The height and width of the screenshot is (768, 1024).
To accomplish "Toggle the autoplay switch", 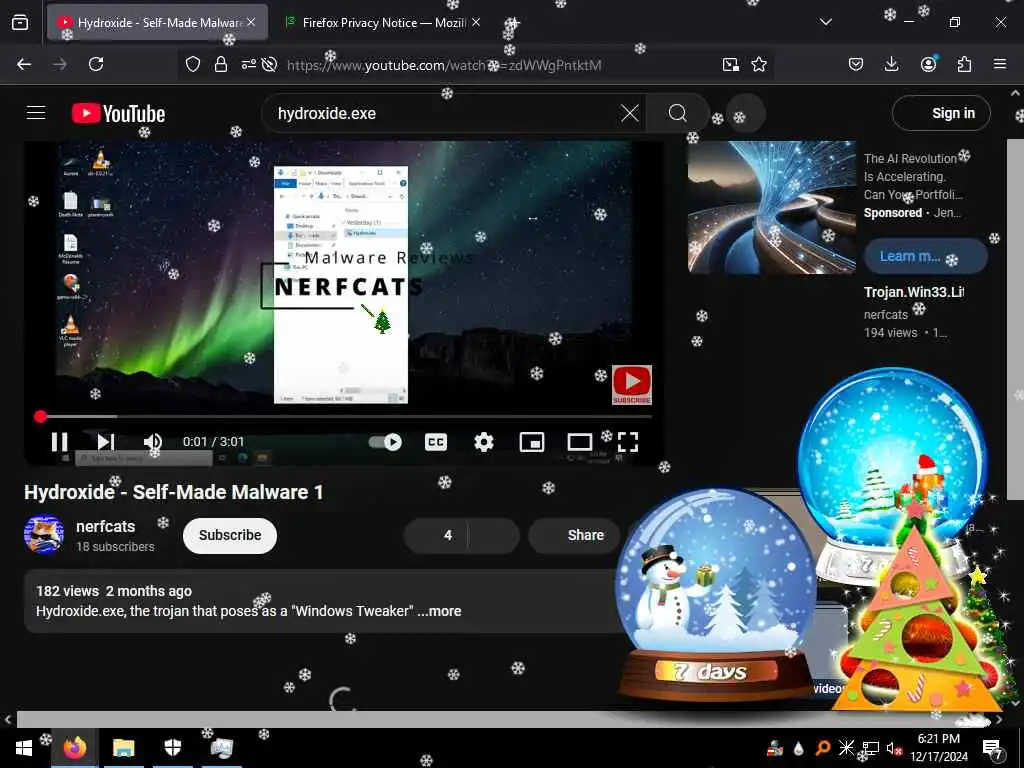I will click(385, 442).
